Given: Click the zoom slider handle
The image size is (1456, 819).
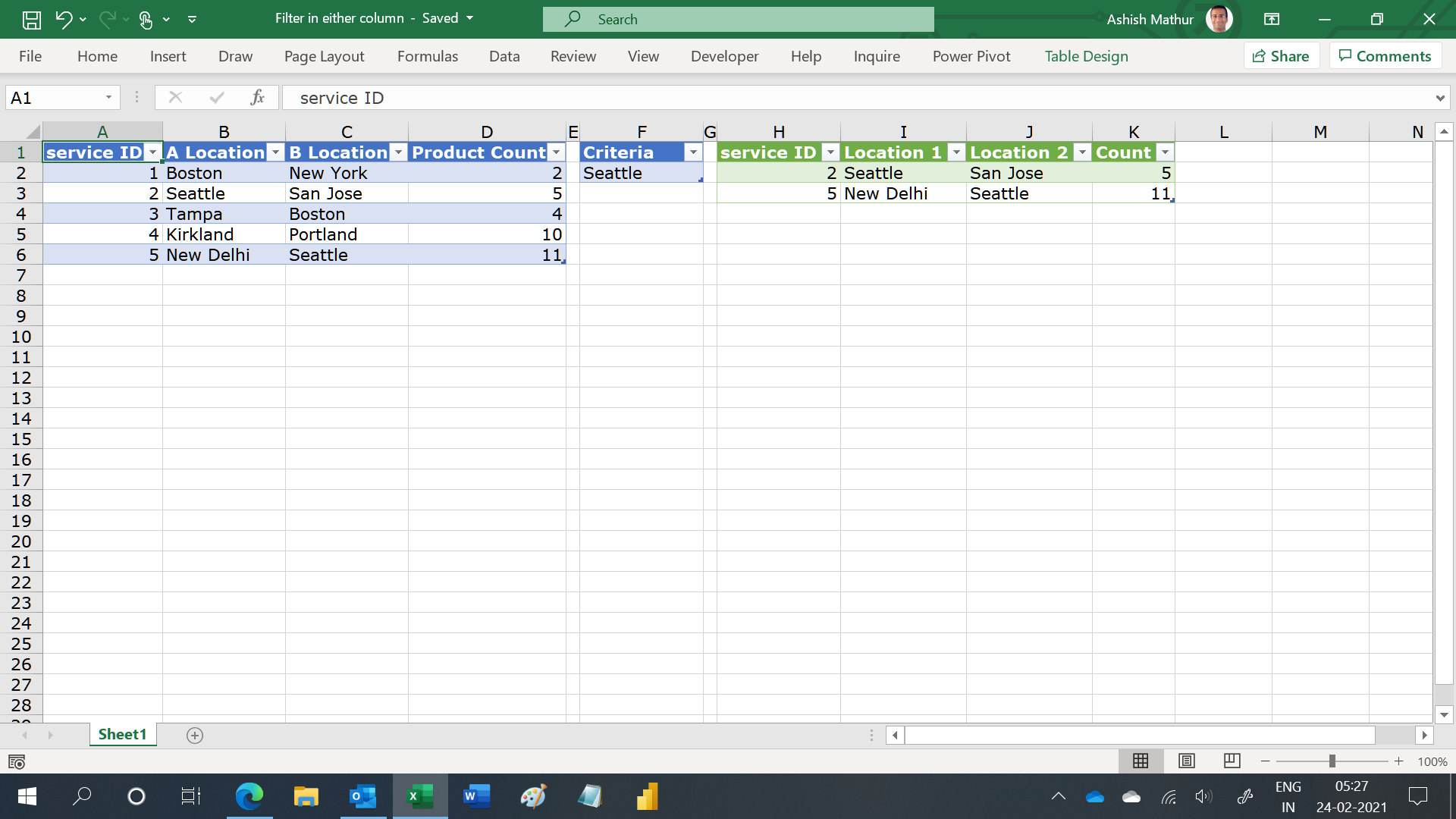Looking at the screenshot, I should click(x=1332, y=761).
